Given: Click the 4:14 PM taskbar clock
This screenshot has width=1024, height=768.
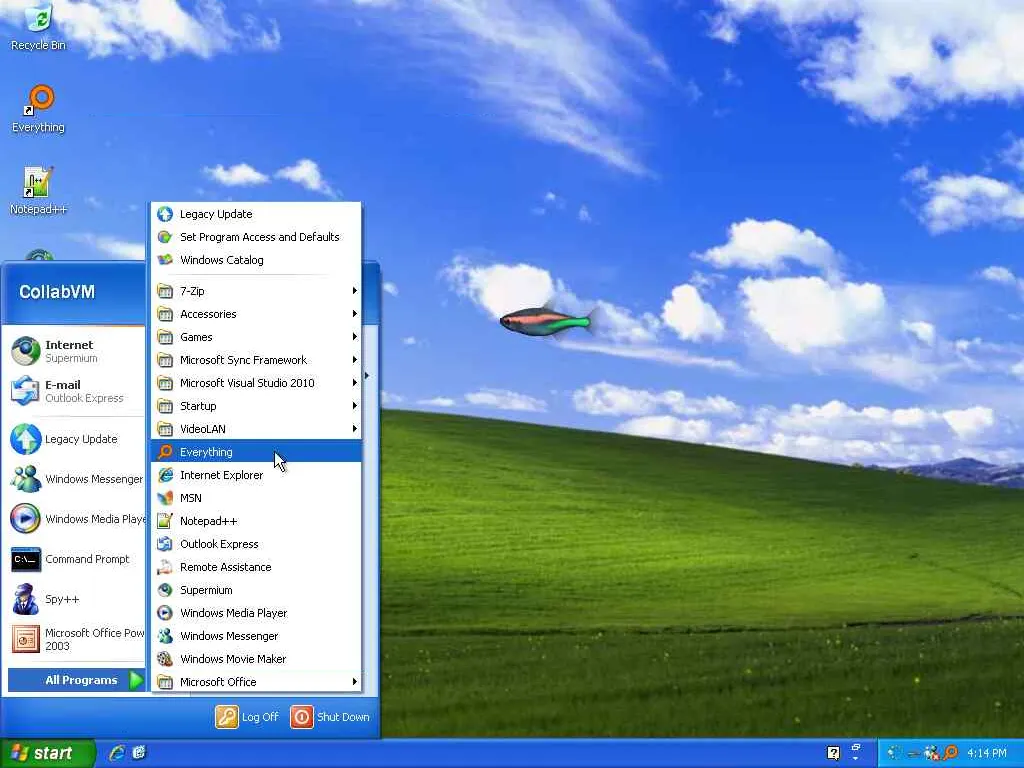Looking at the screenshot, I should (x=987, y=754).
